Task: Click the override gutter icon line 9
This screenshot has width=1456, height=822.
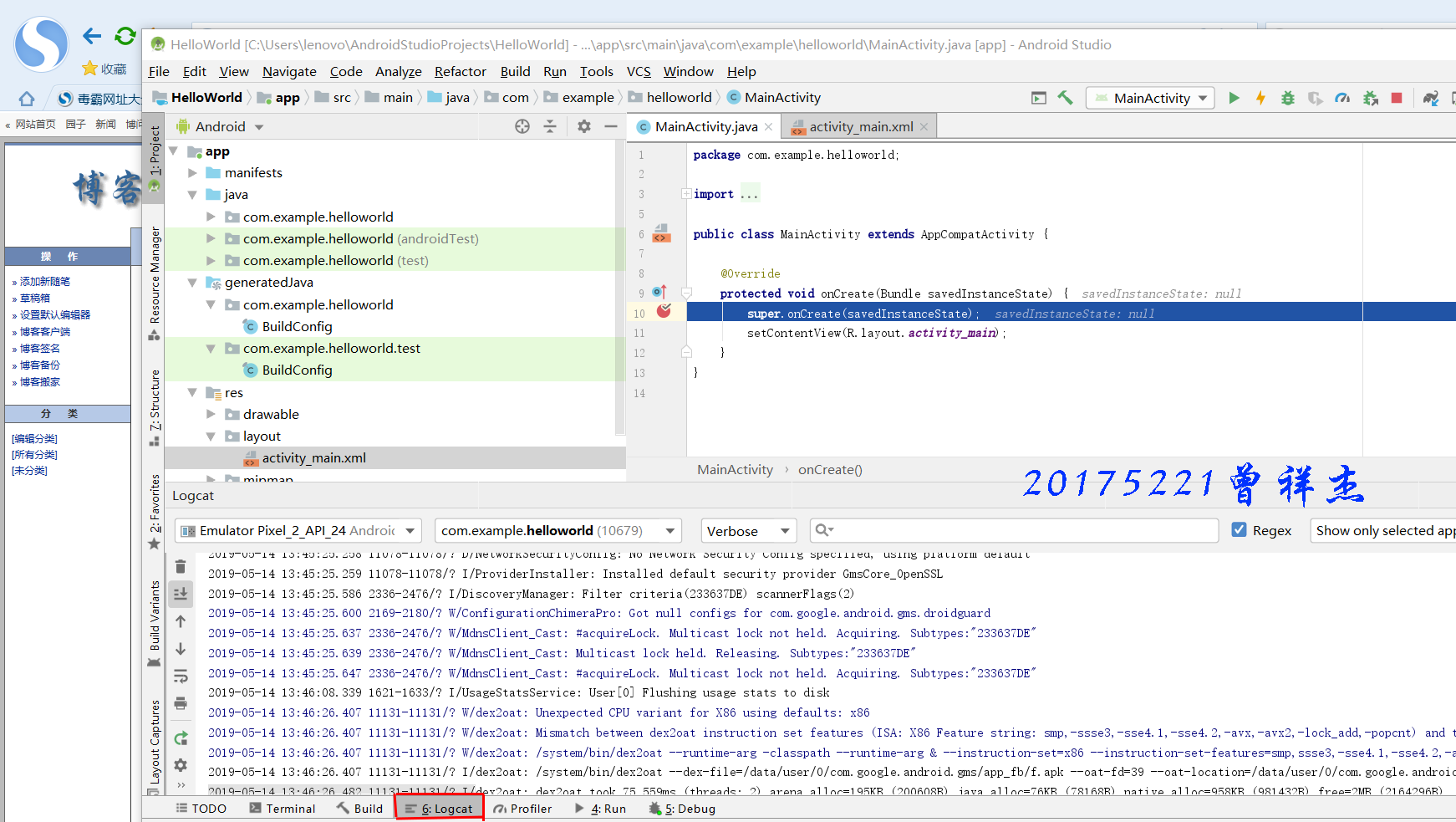Action: pos(659,292)
